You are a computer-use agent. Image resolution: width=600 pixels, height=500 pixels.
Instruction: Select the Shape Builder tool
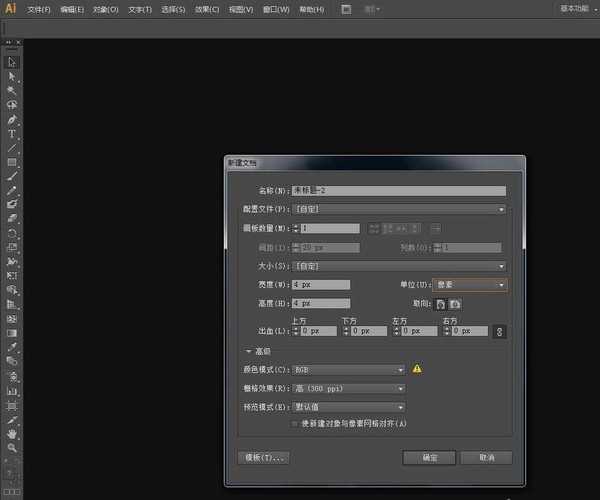(12, 290)
